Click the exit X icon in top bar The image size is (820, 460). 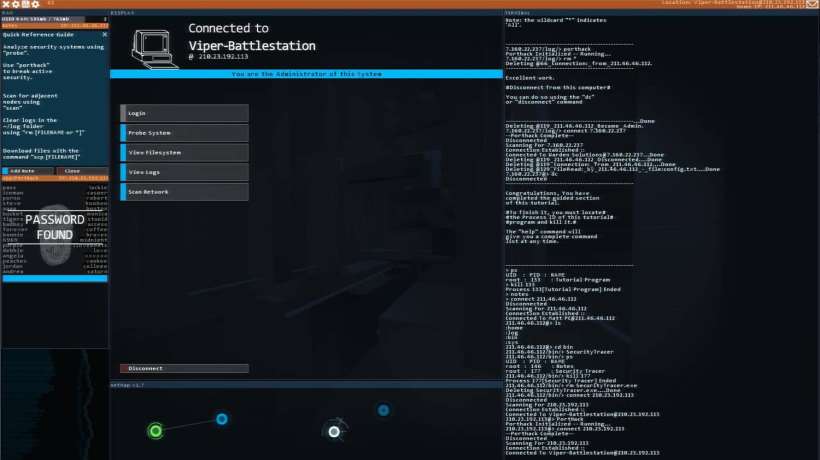[x=5, y=4]
